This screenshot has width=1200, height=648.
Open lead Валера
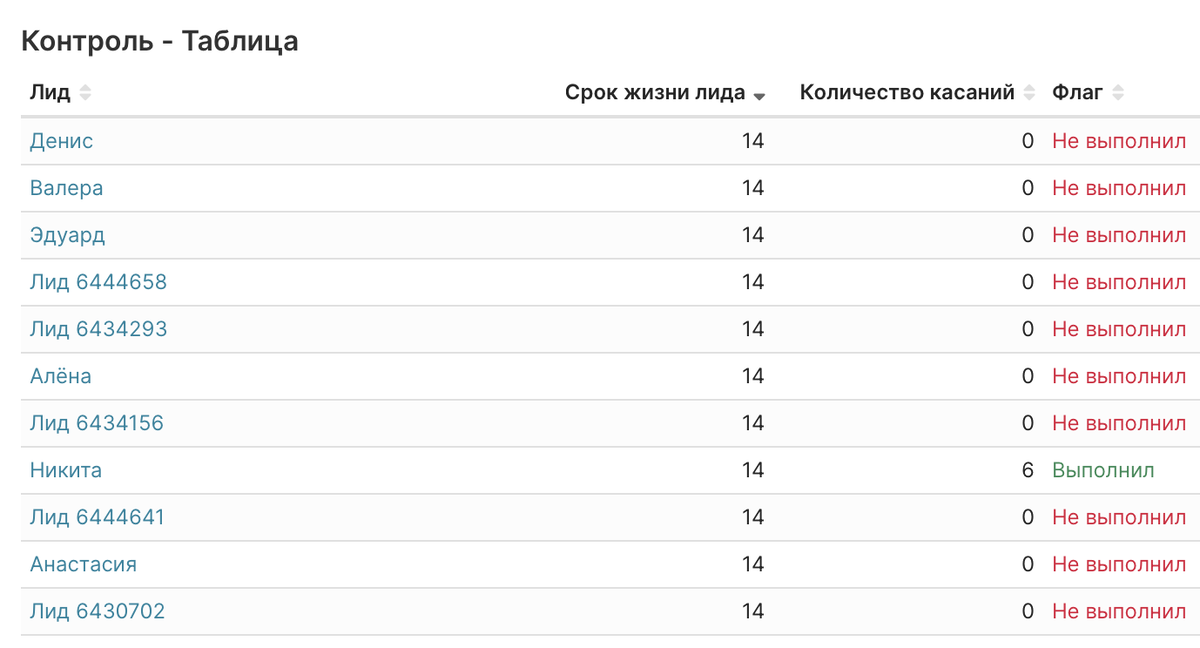66,188
